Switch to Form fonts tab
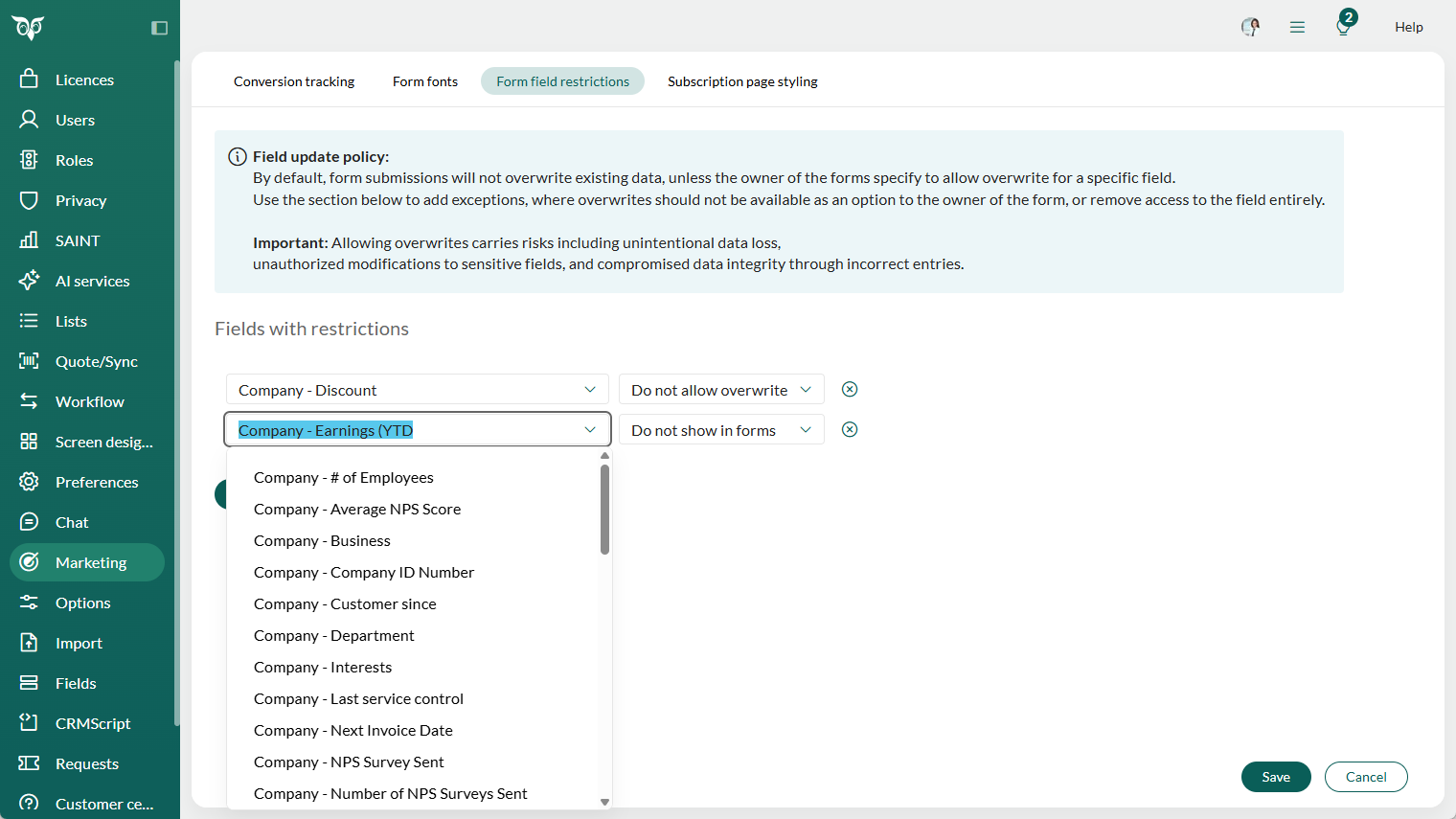 coord(425,81)
